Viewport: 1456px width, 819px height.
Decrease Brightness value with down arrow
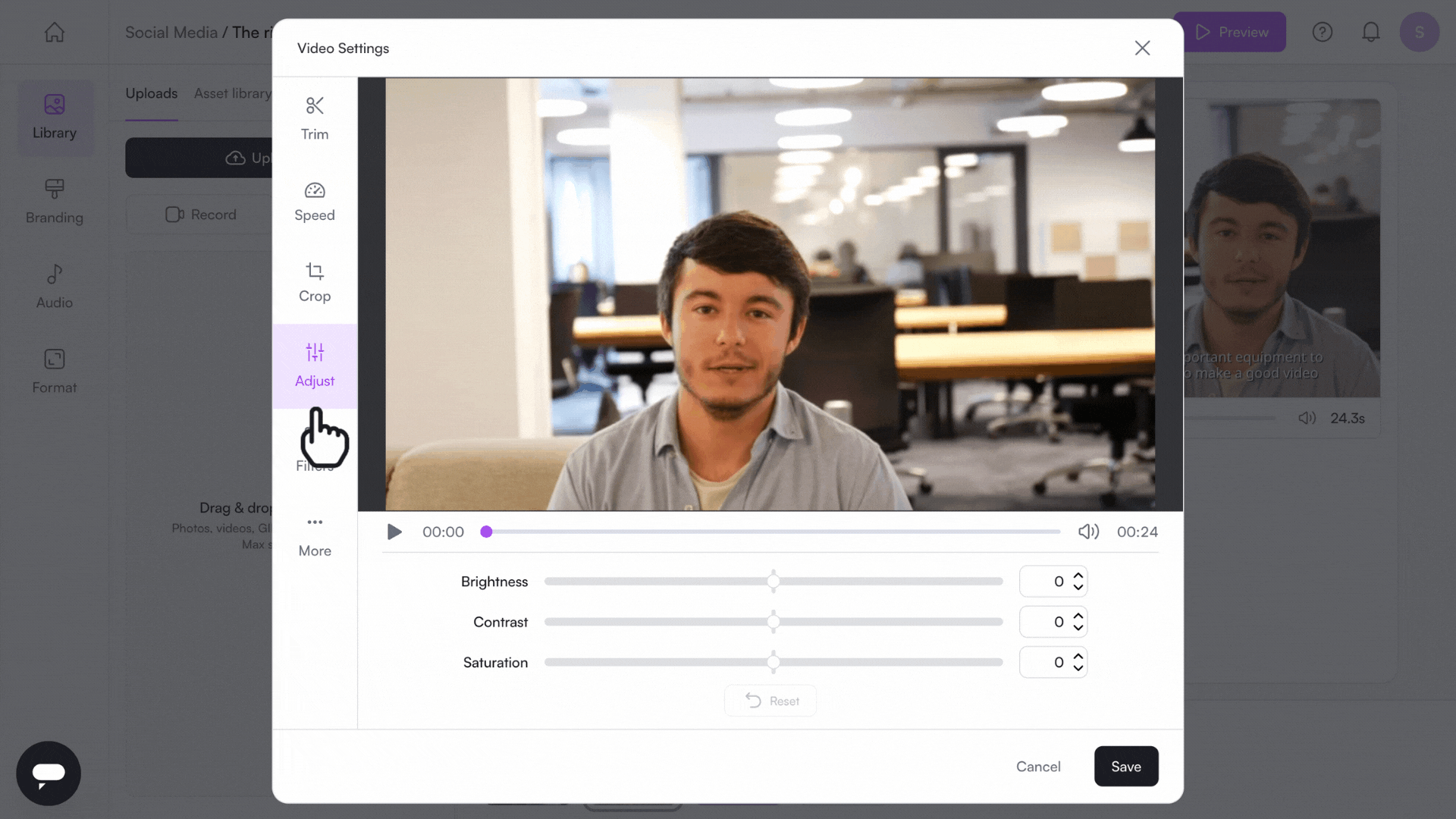pyautogui.click(x=1078, y=587)
